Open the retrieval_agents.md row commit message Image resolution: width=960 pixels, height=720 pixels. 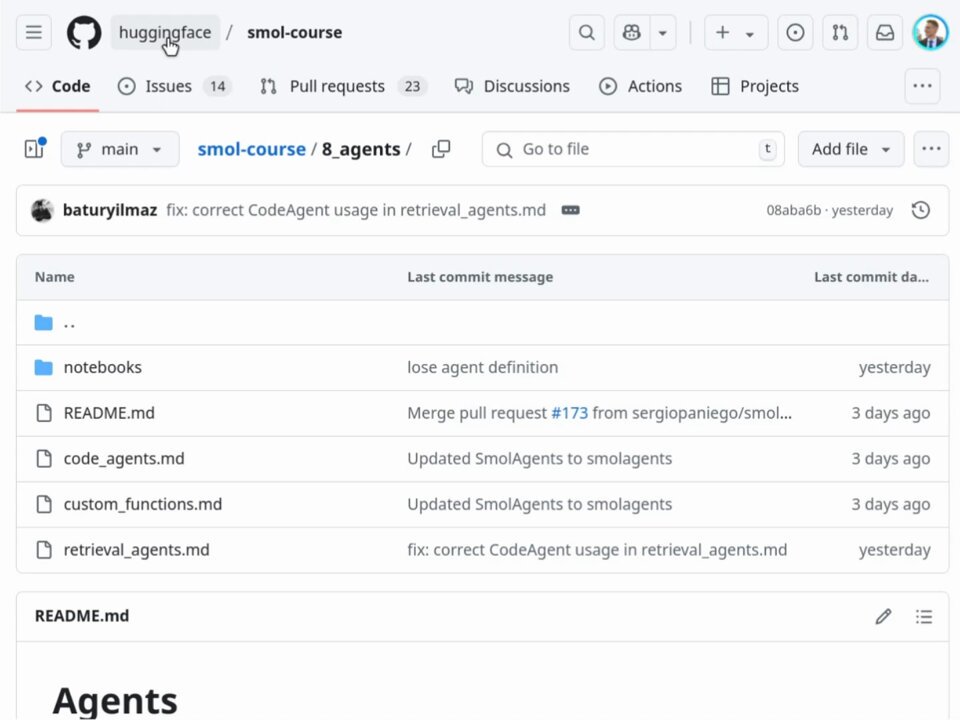coord(597,550)
